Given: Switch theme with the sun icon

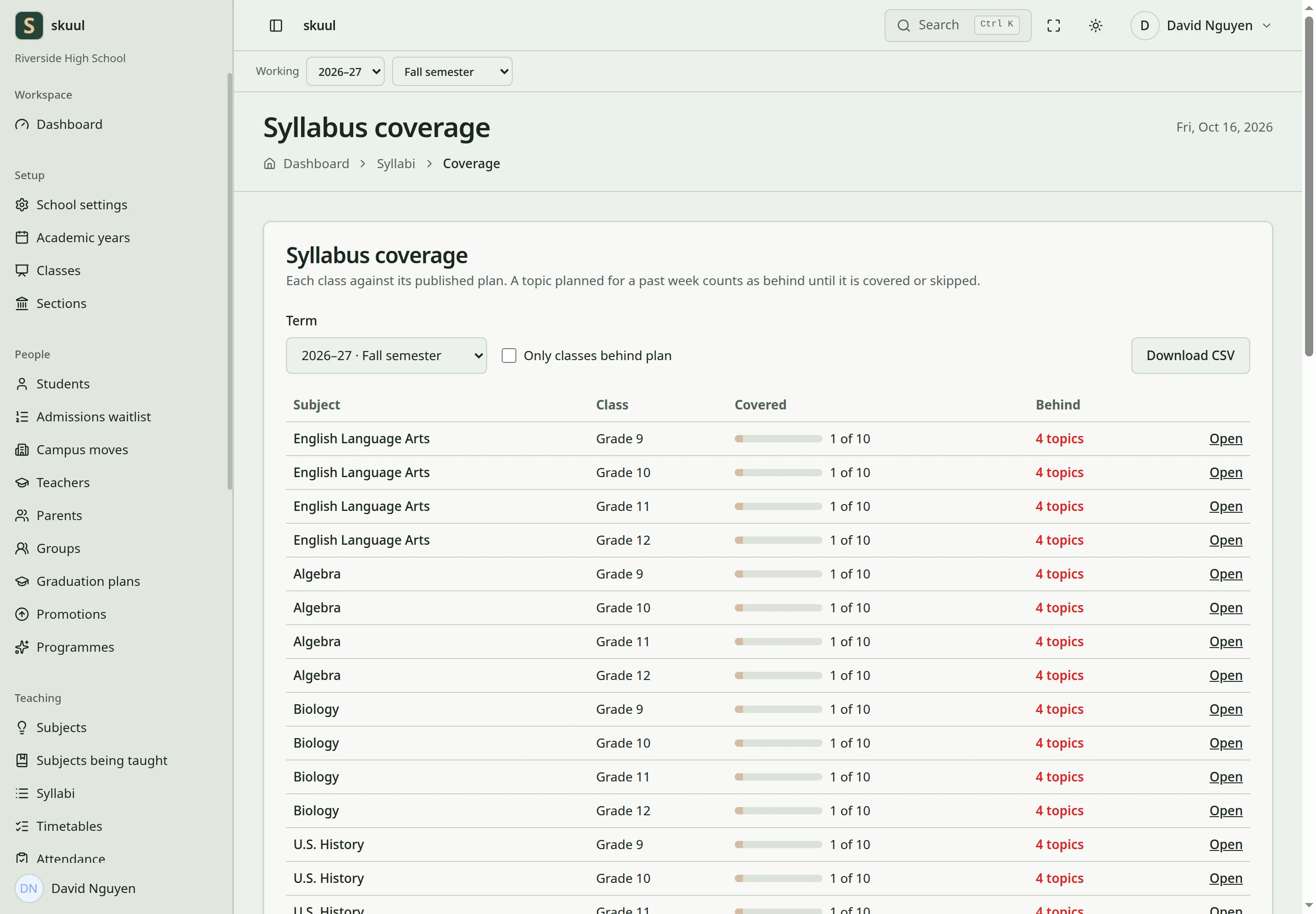Looking at the screenshot, I should [1095, 26].
